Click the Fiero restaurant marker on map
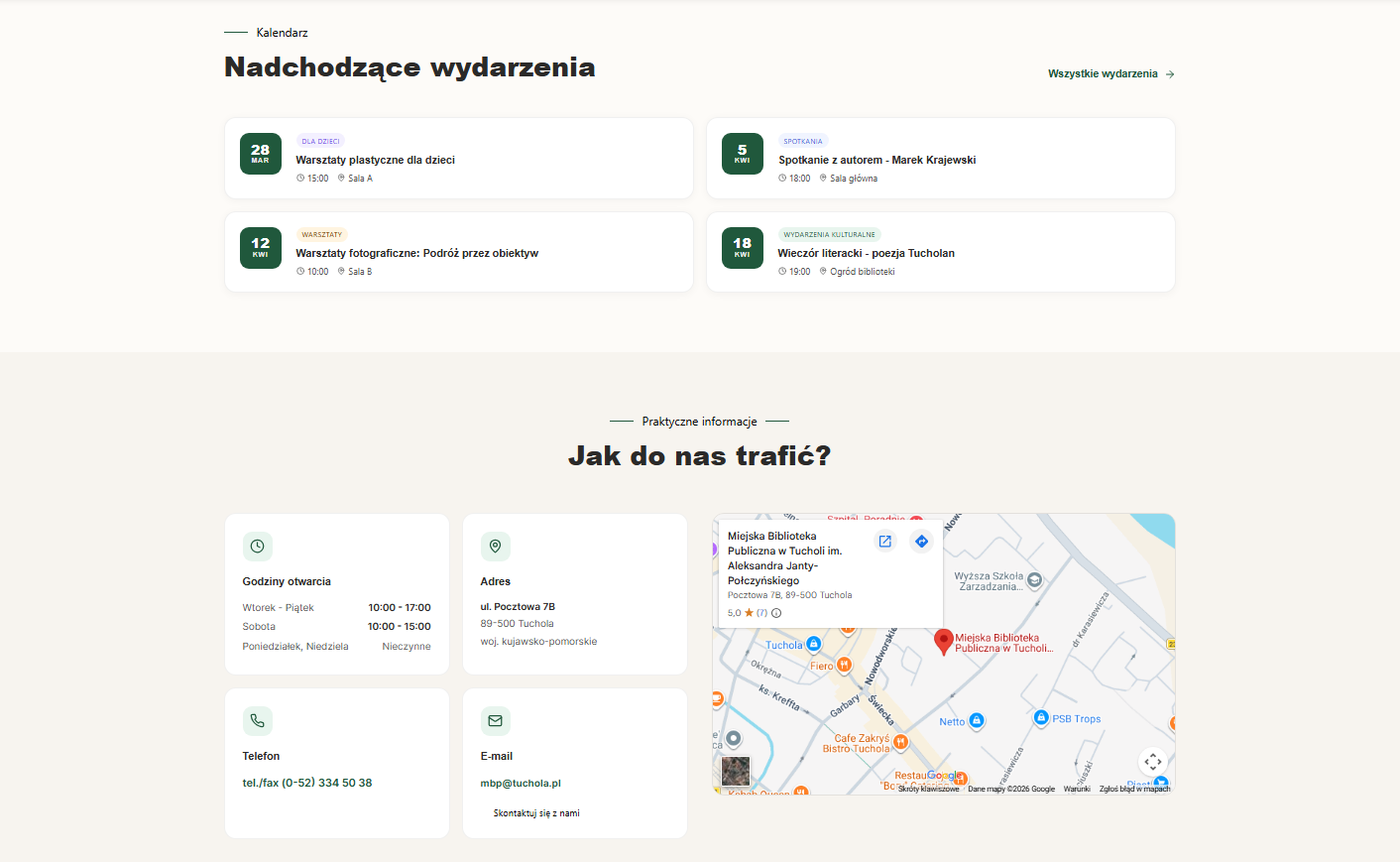Screen dimensions: 1400x862 pos(844,665)
